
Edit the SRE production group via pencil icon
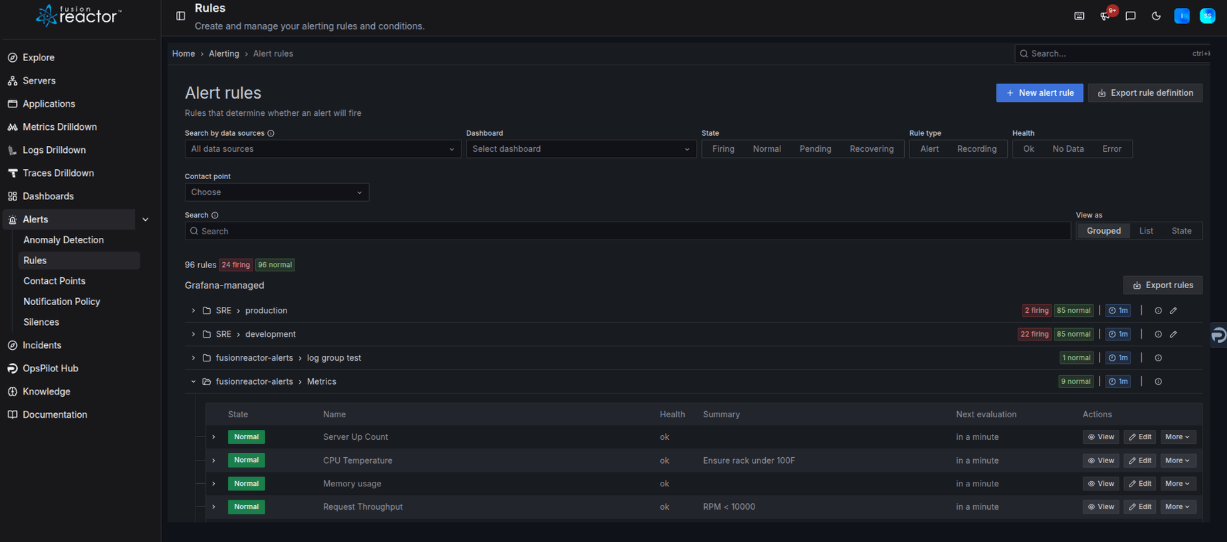[x=1173, y=311]
